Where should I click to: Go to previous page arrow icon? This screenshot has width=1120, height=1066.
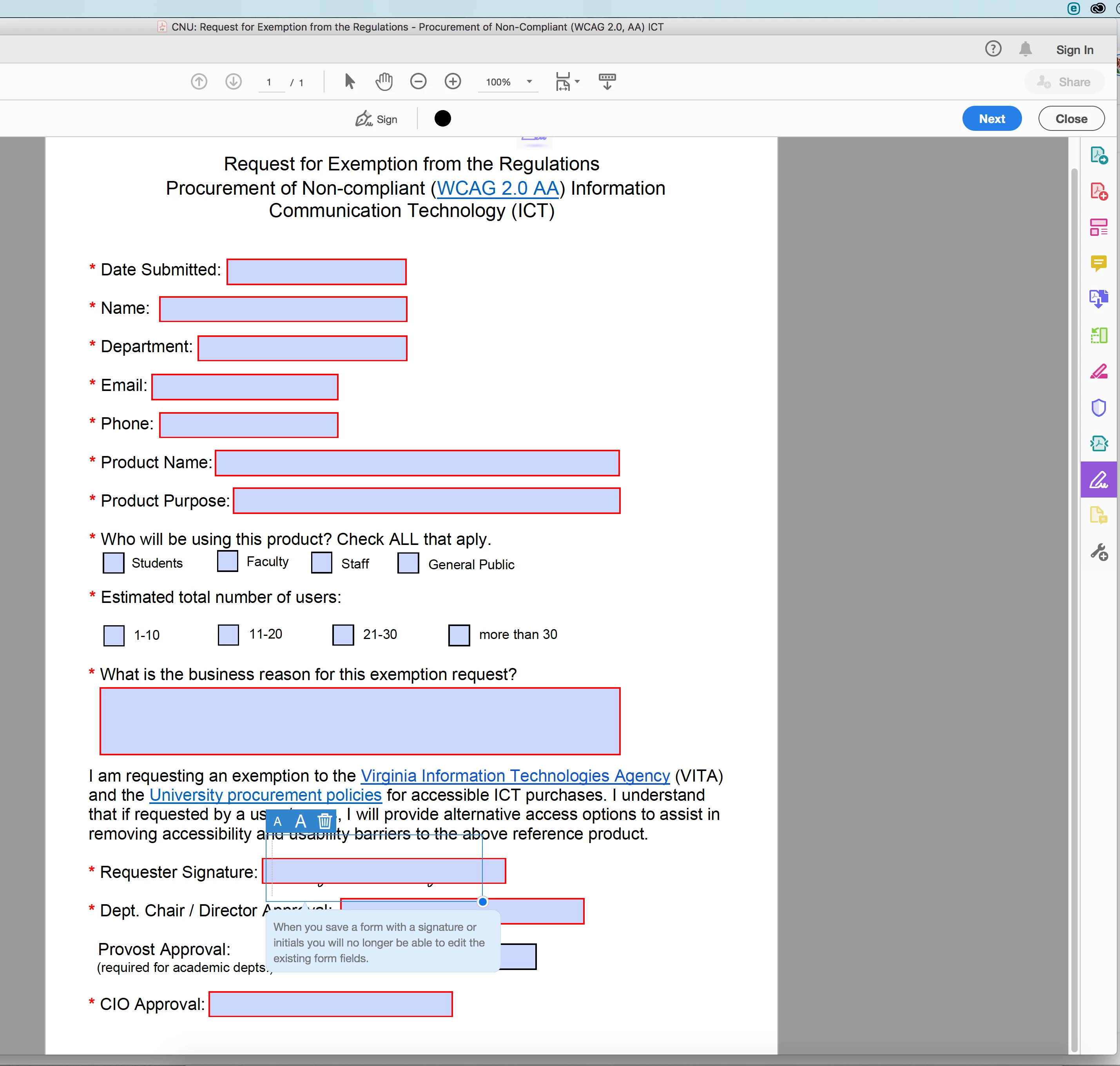[x=198, y=82]
